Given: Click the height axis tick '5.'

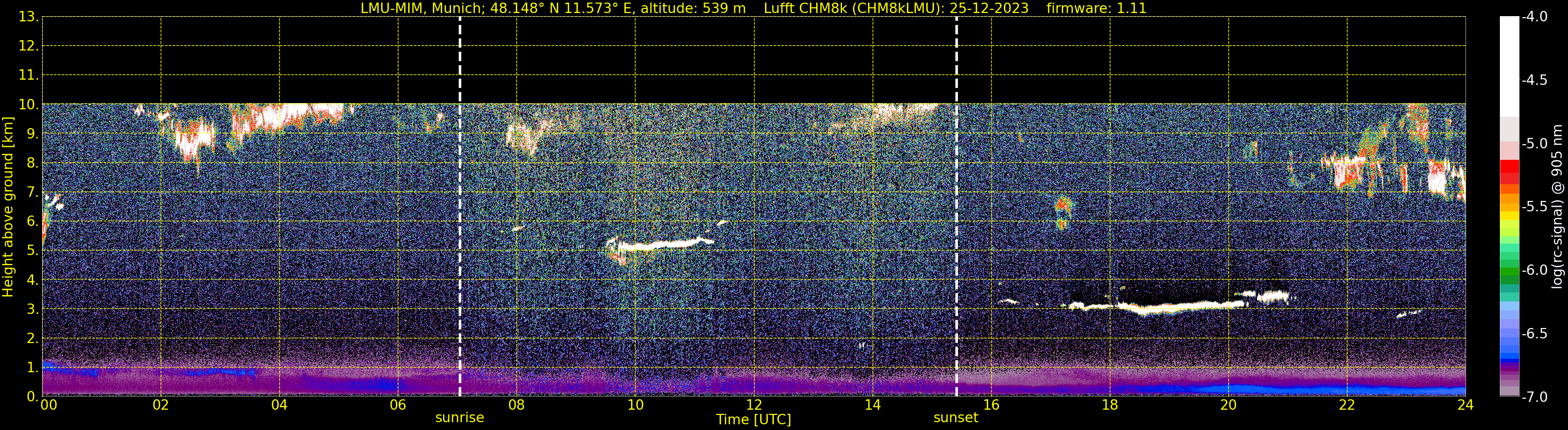Looking at the screenshot, I should [32, 251].
